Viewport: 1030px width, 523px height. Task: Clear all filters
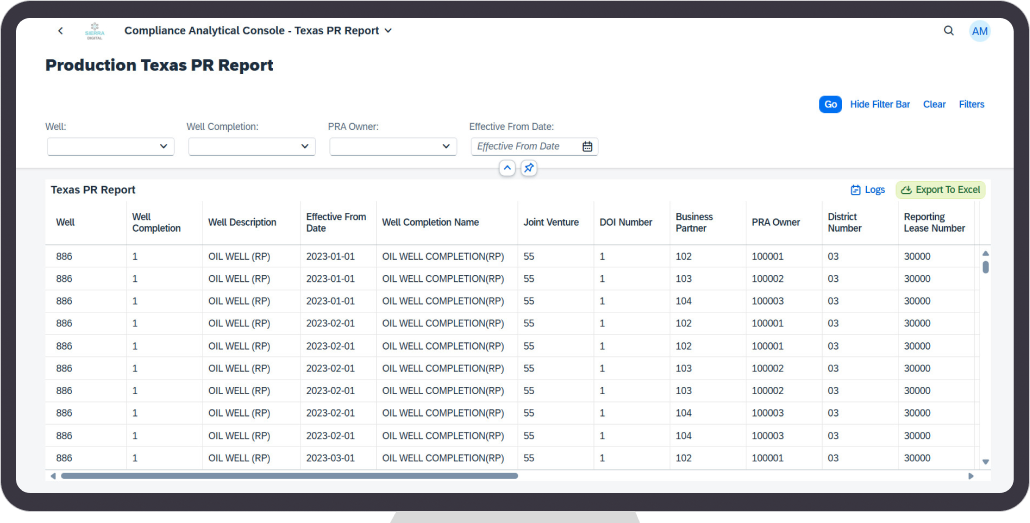click(x=934, y=104)
